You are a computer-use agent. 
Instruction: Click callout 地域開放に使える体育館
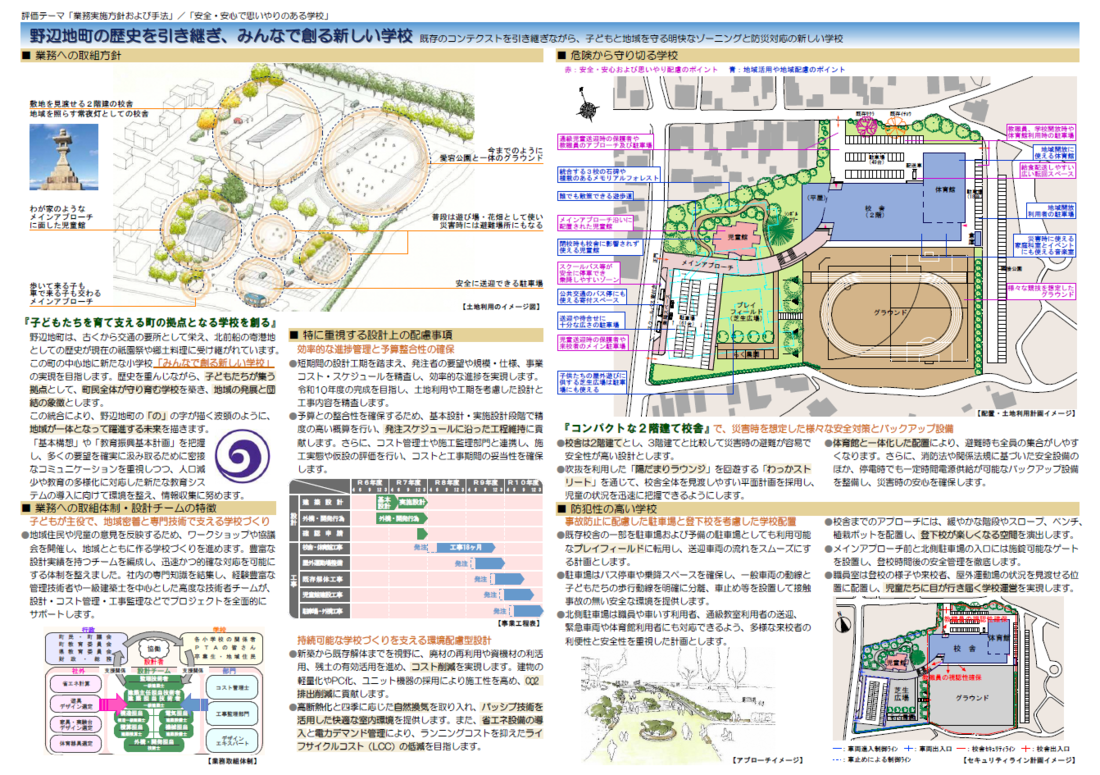click(1055, 152)
